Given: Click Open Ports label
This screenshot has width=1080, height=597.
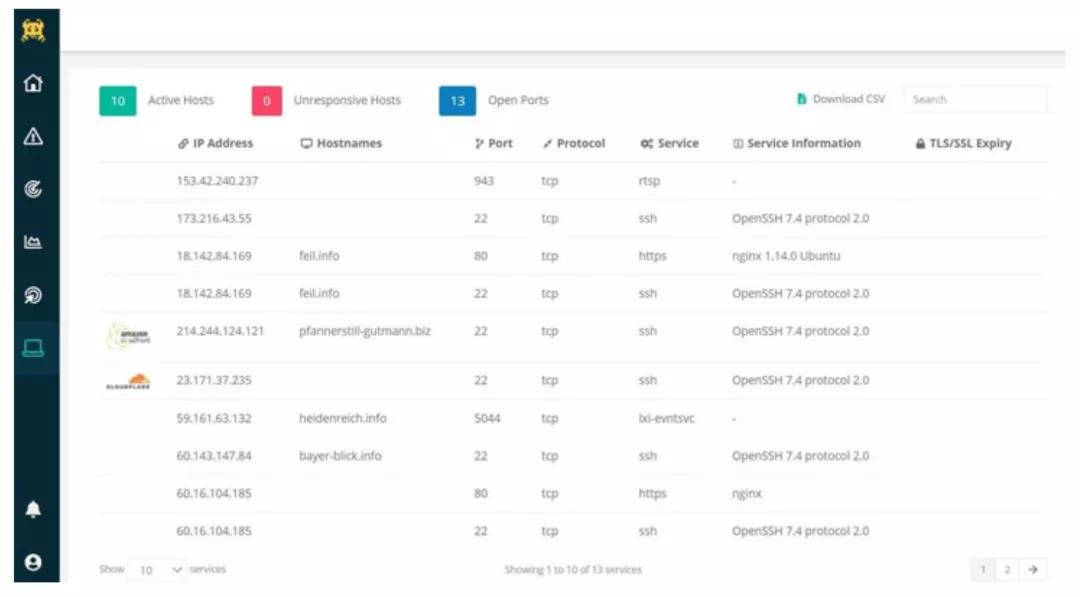Looking at the screenshot, I should point(518,101).
